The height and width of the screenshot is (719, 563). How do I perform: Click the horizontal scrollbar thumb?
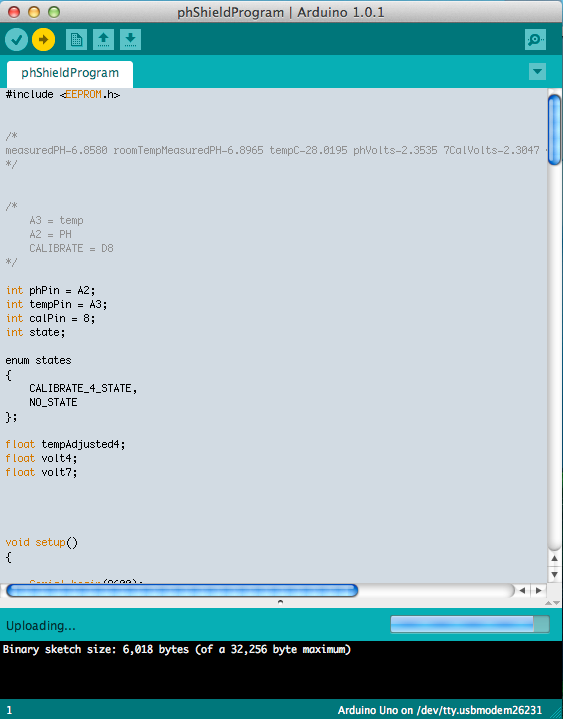click(x=182, y=591)
